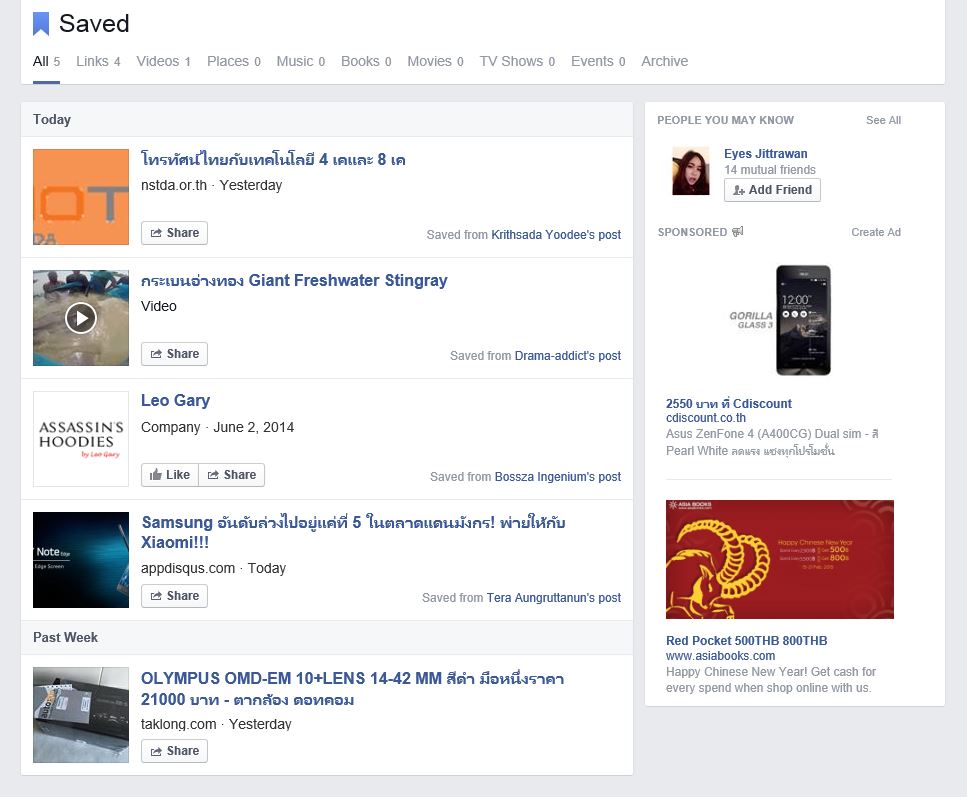Click the Happy Chinese New Year ad description
The width and height of the screenshot is (967, 797).
coord(771,680)
